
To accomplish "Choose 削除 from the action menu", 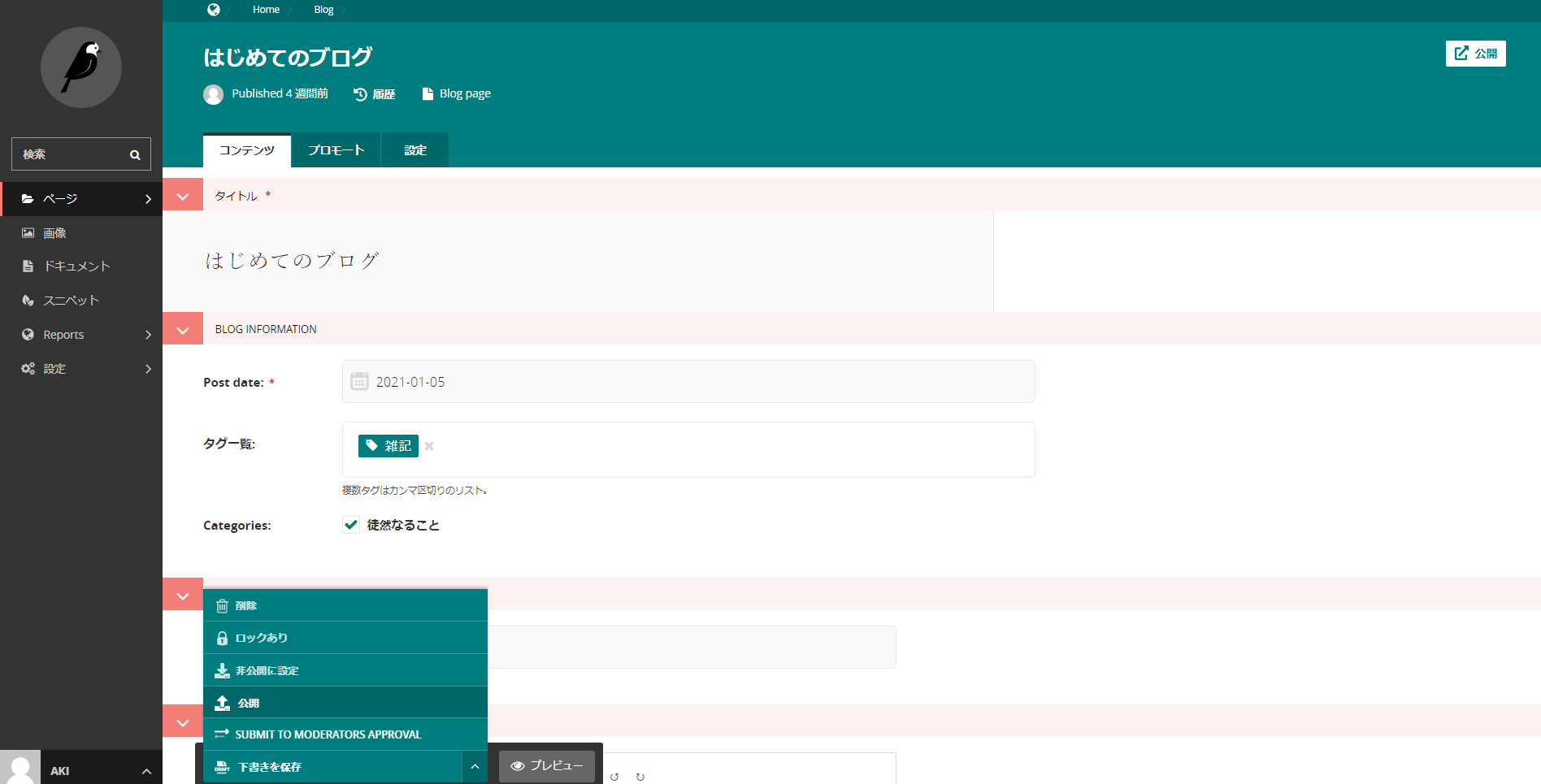I will click(345, 605).
